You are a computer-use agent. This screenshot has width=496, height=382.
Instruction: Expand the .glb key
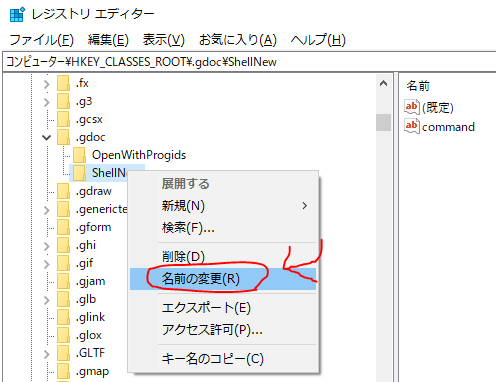(47, 300)
